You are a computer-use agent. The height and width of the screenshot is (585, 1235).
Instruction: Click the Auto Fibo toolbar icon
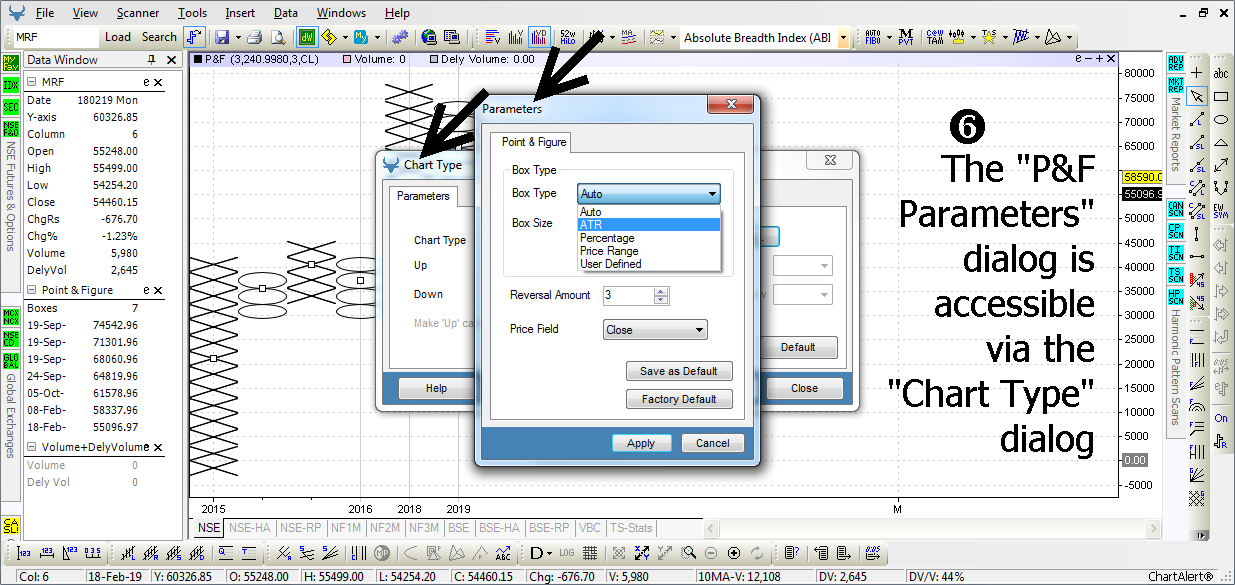pyautogui.click(x=873, y=37)
